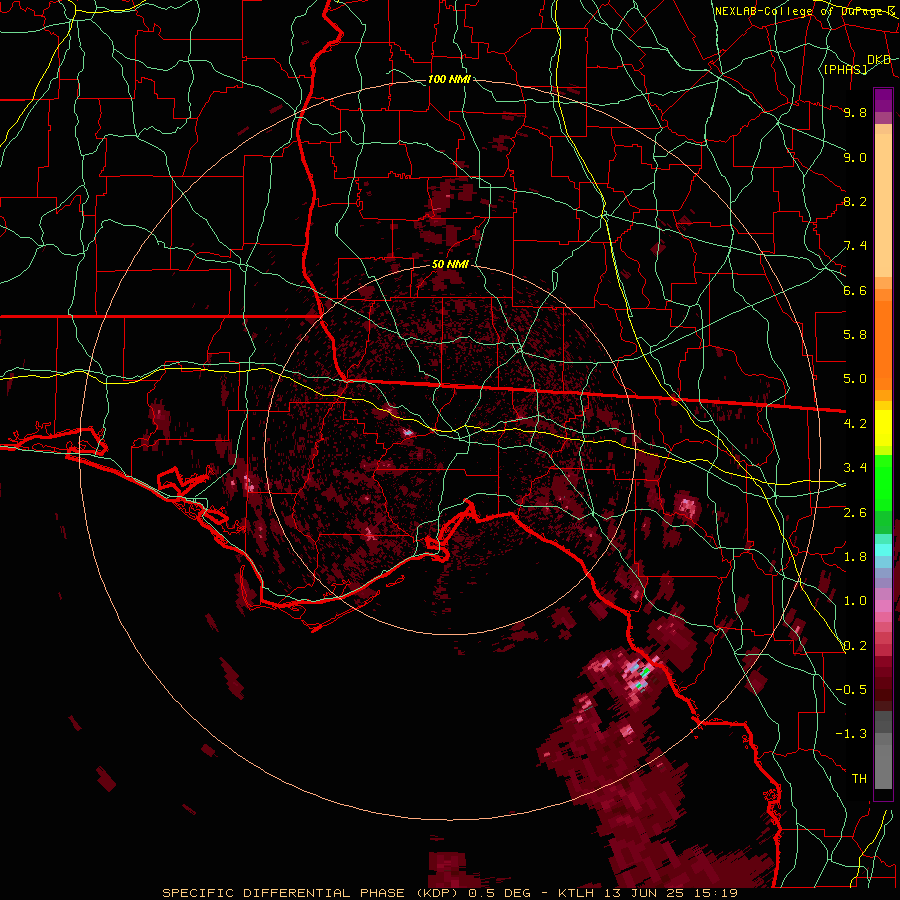
Task: Click the cyan band of the color bar
Action: click(x=883, y=550)
